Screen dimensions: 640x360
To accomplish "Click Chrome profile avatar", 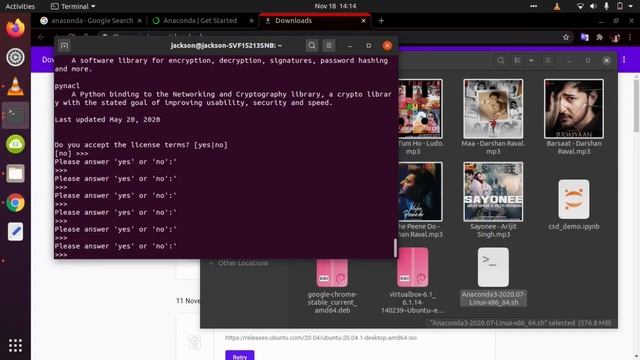I will pos(615,37).
